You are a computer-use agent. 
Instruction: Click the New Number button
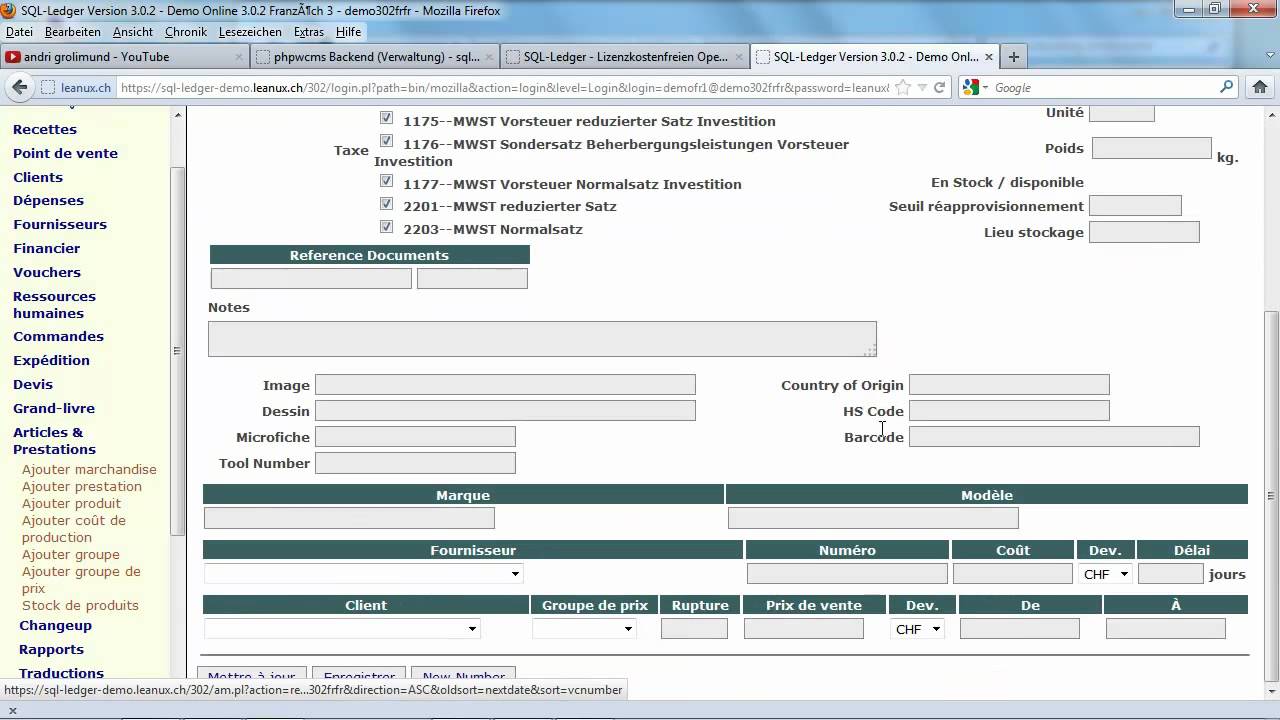pyautogui.click(x=463, y=675)
